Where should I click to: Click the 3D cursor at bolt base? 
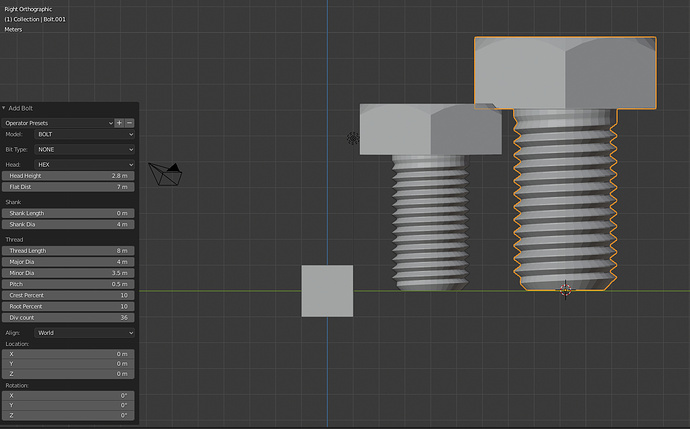[x=565, y=290]
